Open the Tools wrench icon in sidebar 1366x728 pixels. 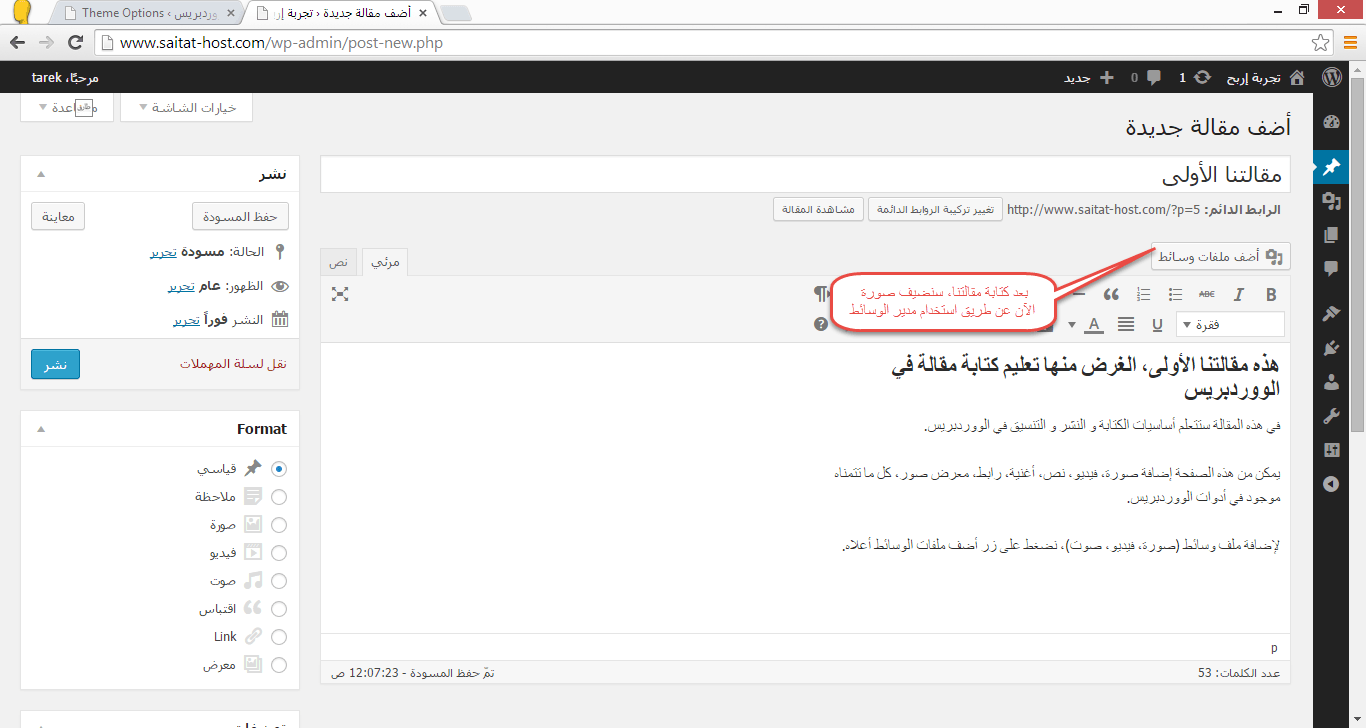coord(1331,416)
